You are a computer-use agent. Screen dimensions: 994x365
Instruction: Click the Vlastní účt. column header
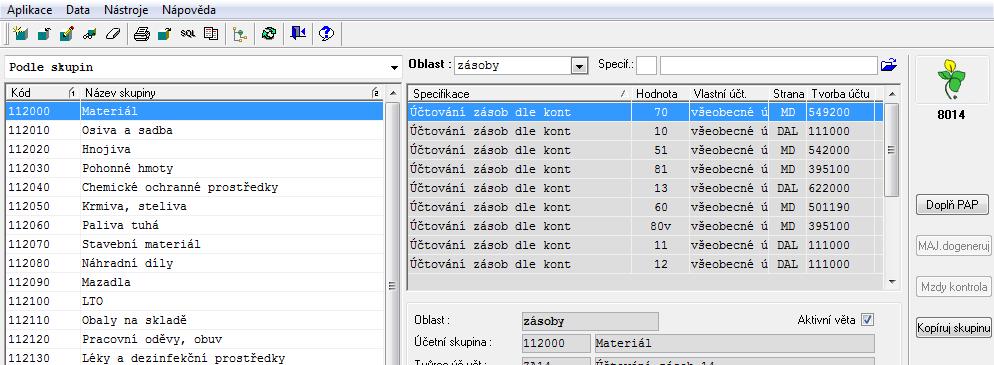click(729, 94)
